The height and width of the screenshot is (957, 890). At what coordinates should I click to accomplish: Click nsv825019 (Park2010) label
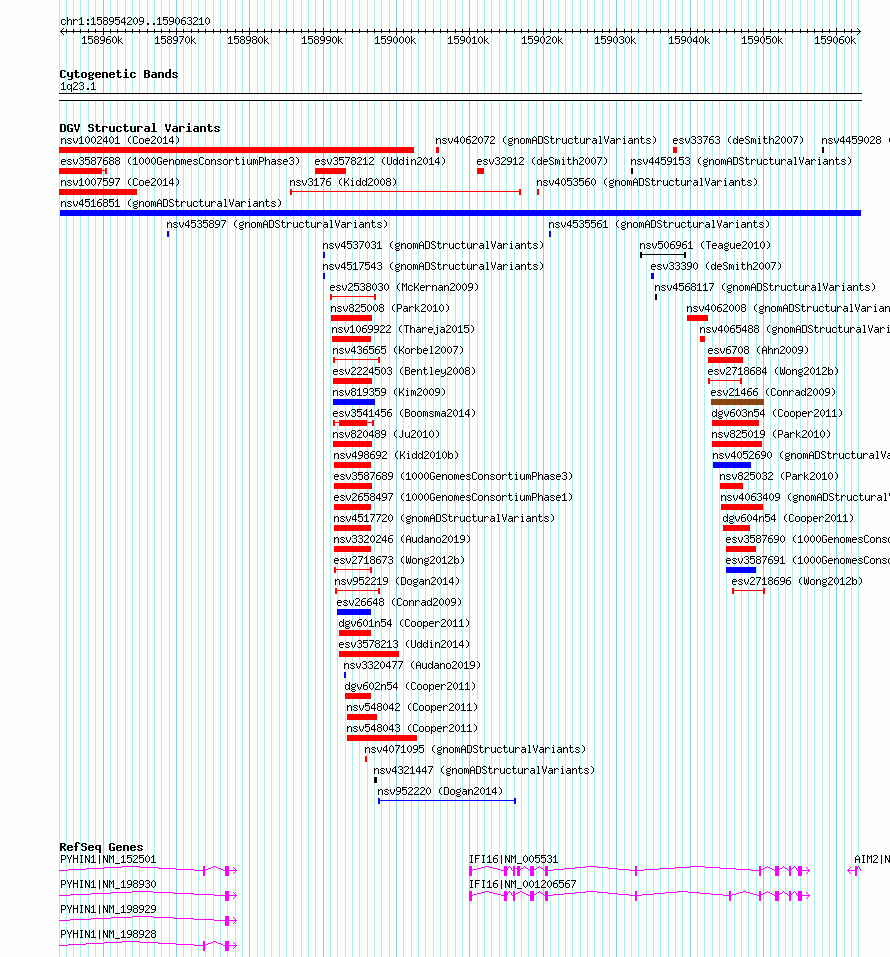tap(771, 435)
